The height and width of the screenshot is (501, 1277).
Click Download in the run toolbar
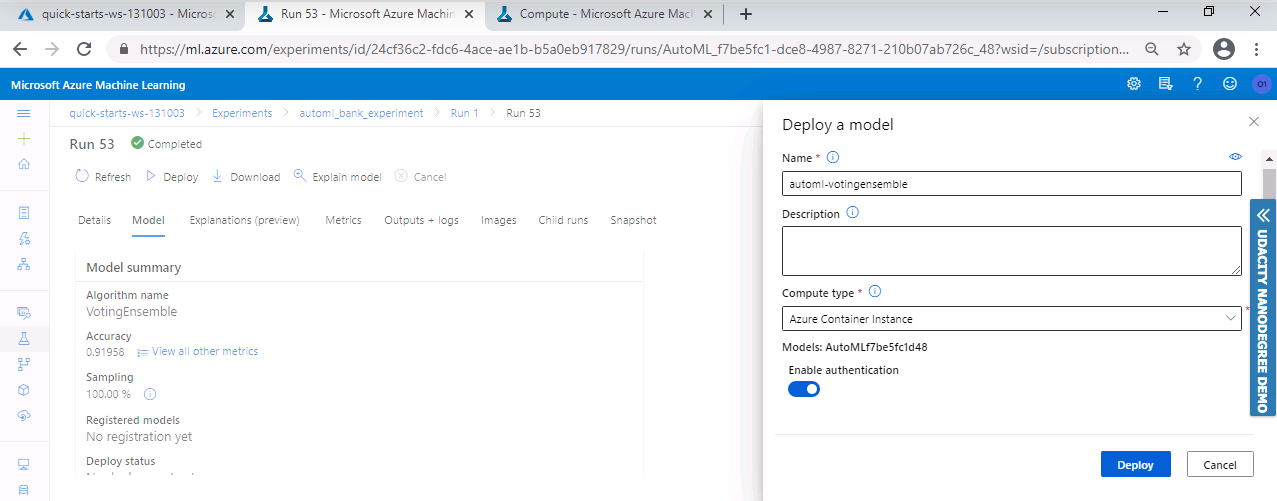[246, 176]
